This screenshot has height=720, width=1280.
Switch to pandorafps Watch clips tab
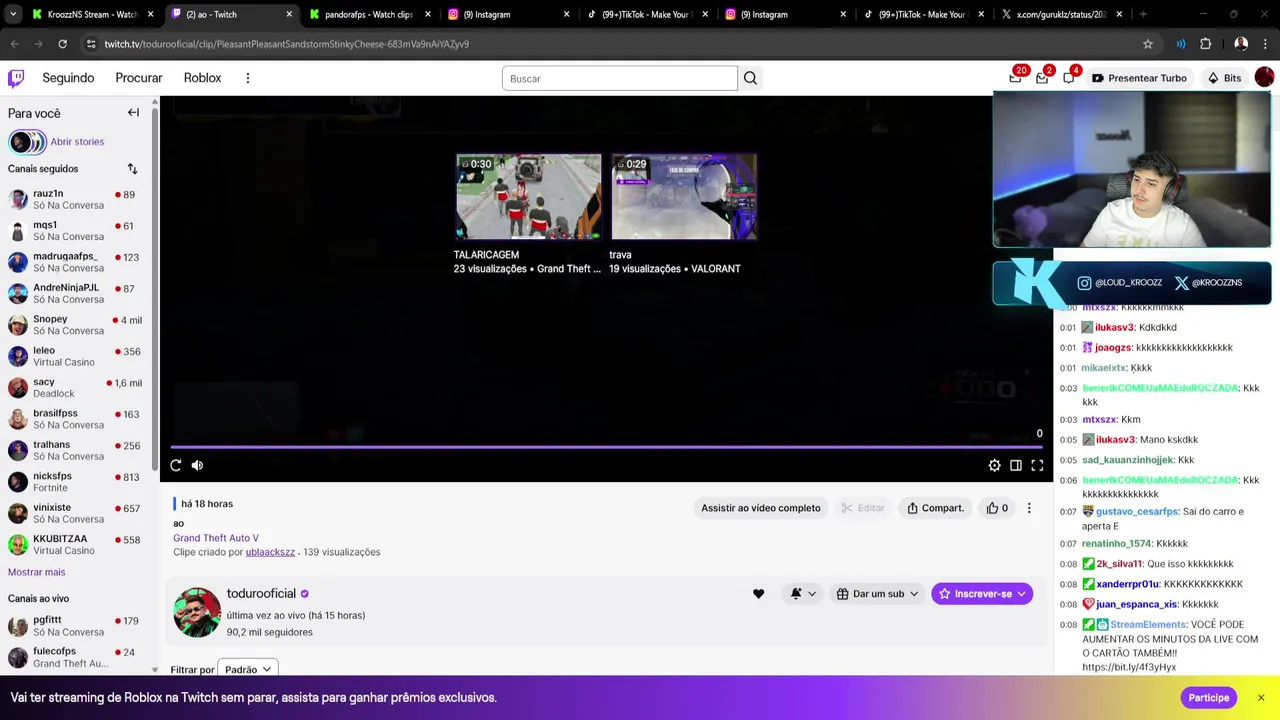368,15
